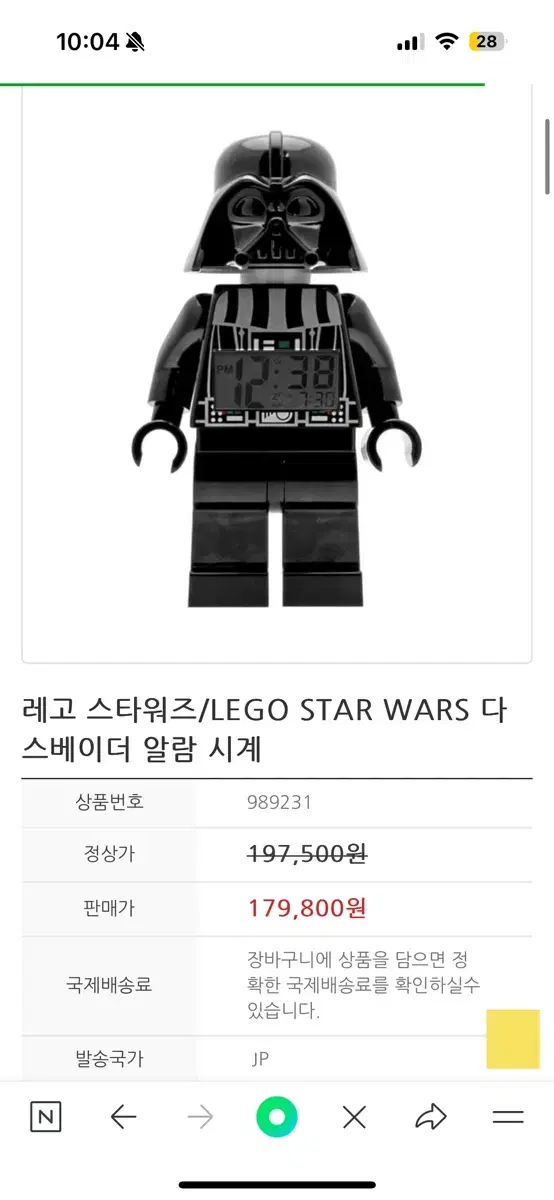Open the green circle search button

[x=277, y=1117]
